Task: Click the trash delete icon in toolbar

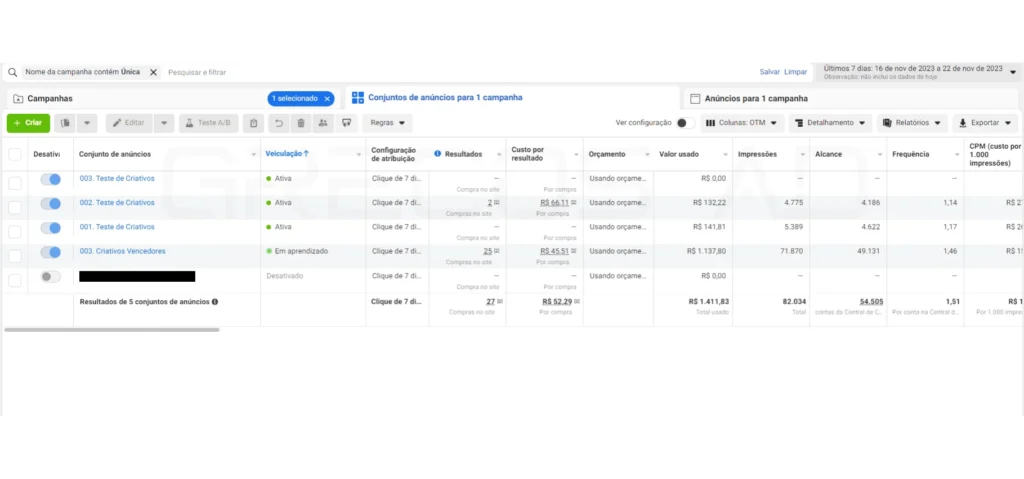Action: [300, 123]
